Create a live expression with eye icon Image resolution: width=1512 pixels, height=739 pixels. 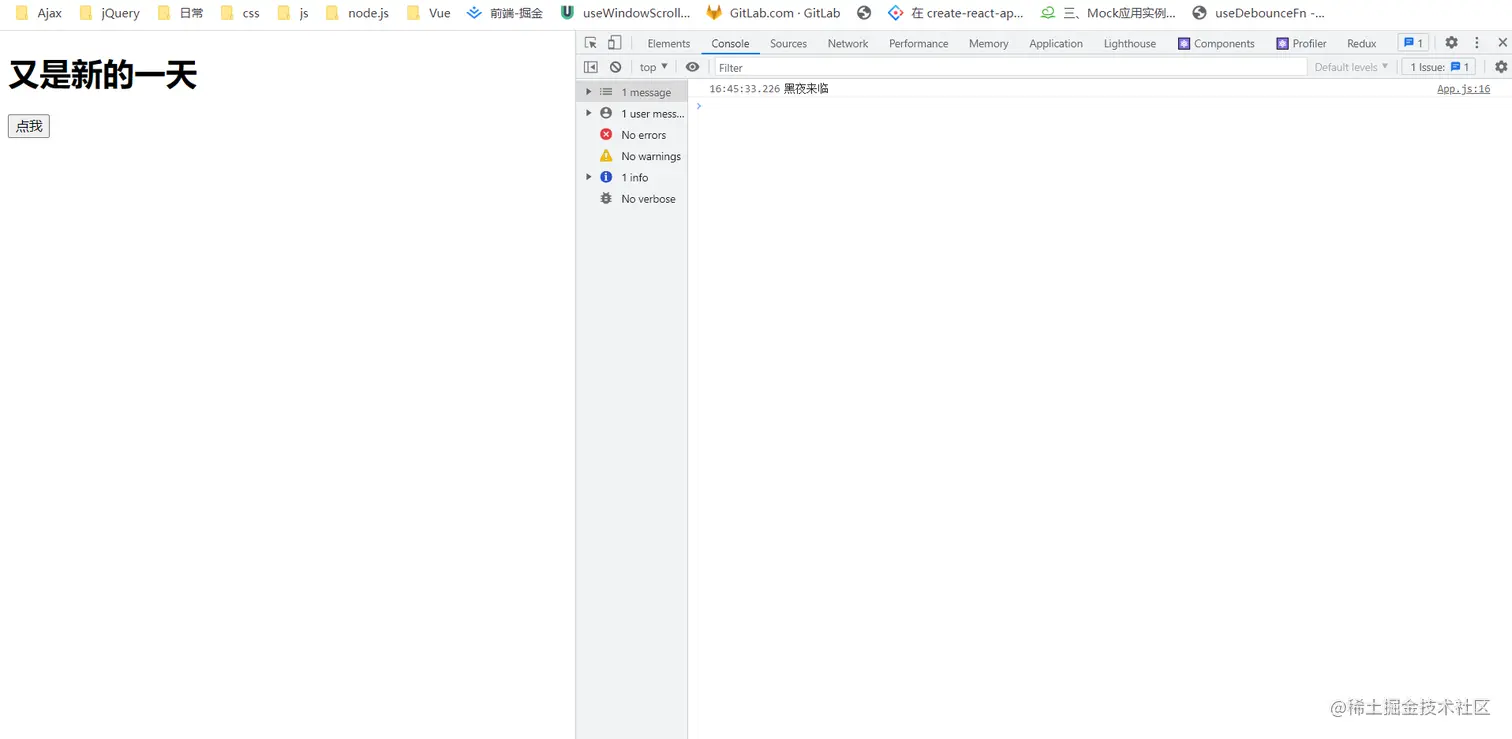coord(692,67)
